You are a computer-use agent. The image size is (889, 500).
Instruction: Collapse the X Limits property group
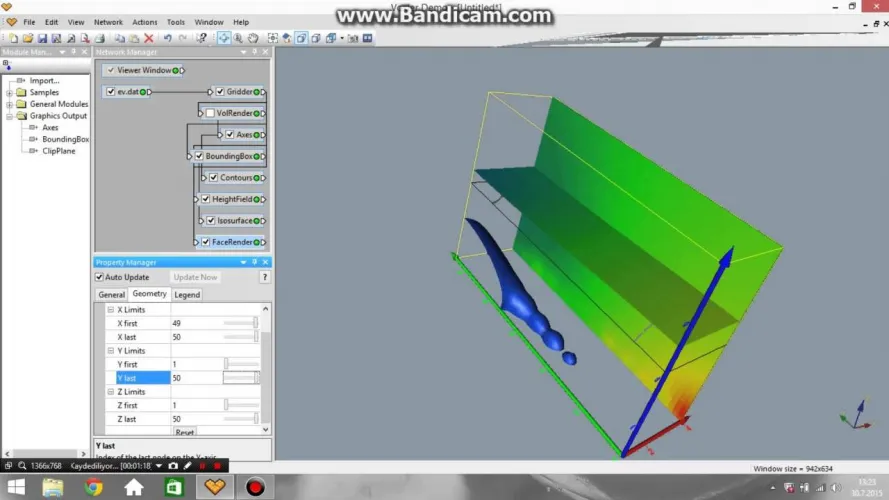(x=110, y=310)
